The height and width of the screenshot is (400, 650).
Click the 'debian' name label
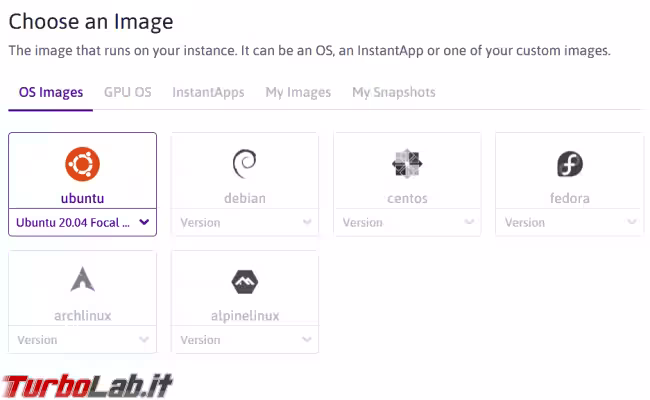click(x=244, y=198)
